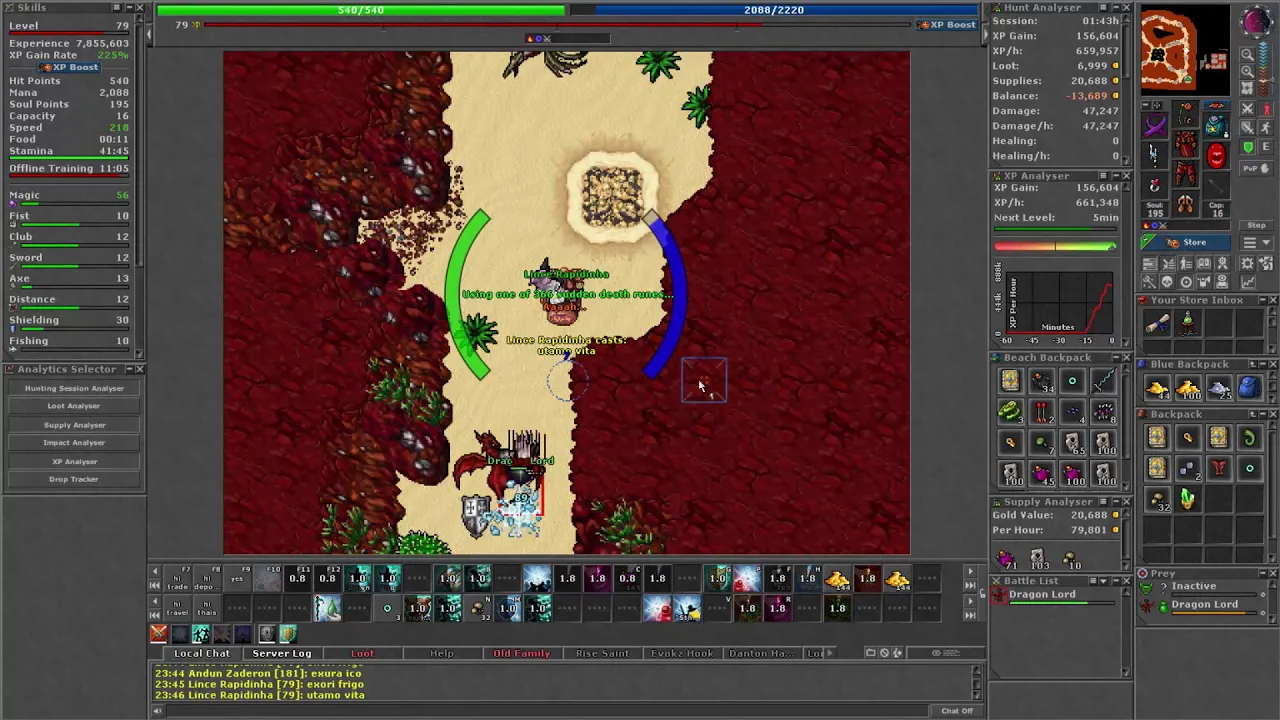
Task: Click the compass rose on the minimap panel
Action: pos(1257,21)
